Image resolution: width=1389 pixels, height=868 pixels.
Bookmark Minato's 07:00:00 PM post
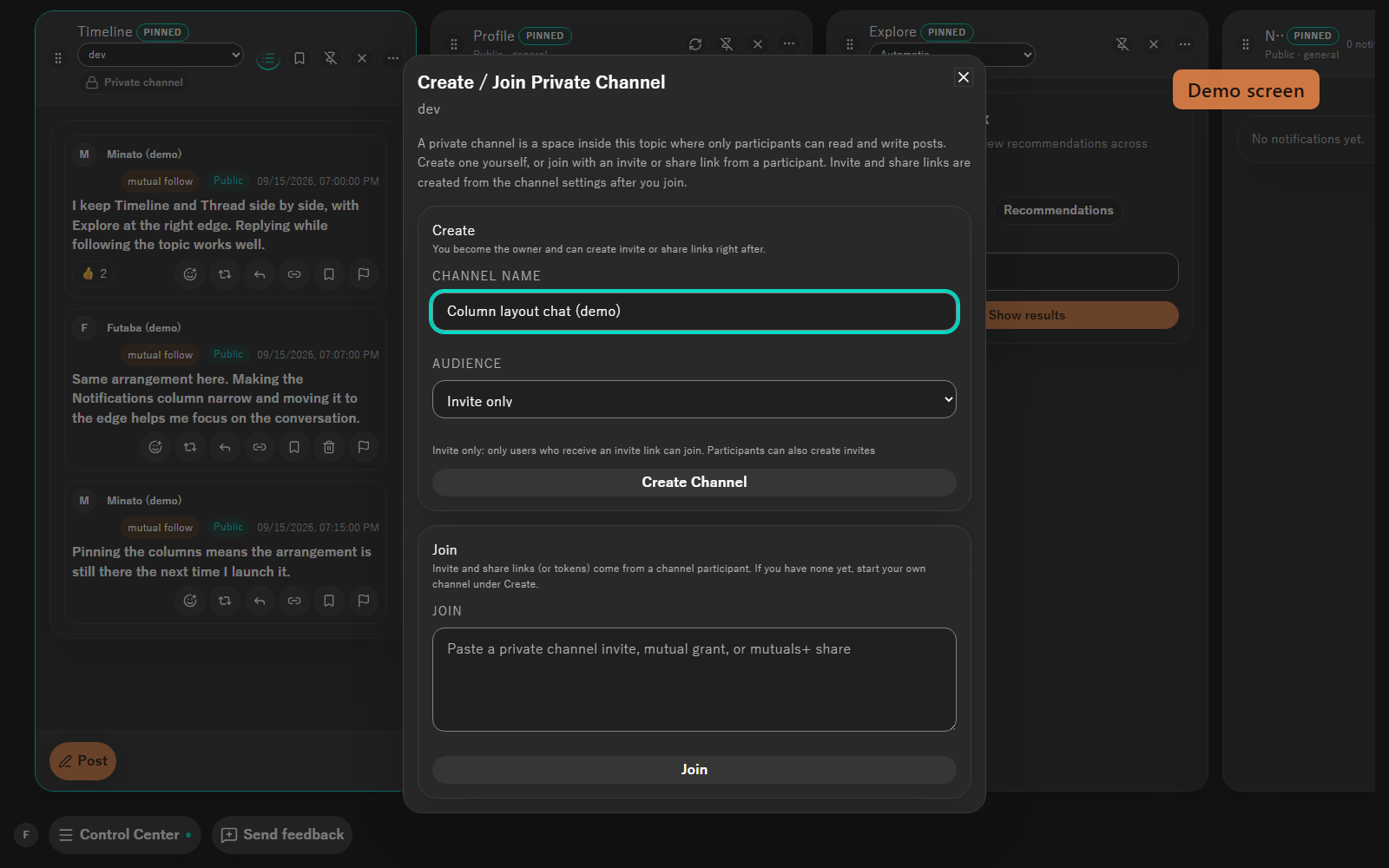point(329,274)
